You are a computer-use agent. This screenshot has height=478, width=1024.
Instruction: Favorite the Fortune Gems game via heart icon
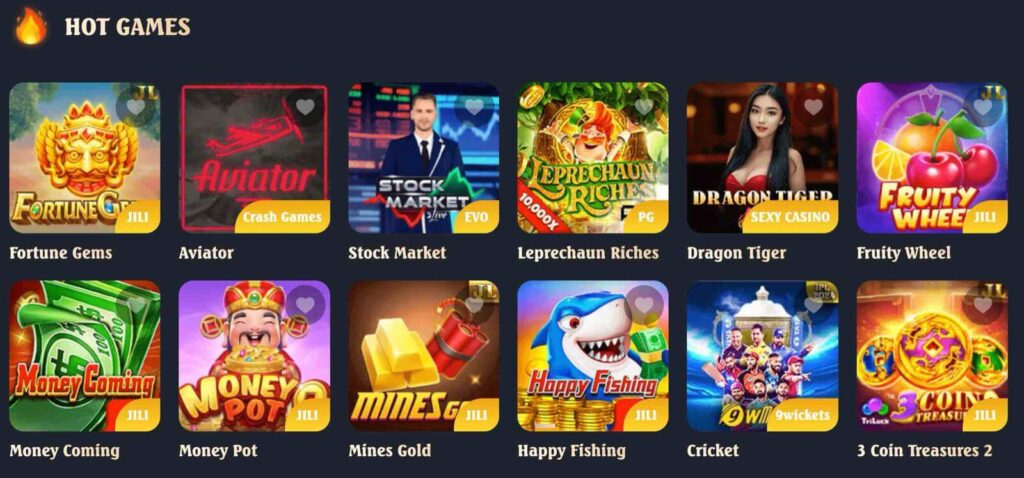pyautogui.click(x=135, y=106)
